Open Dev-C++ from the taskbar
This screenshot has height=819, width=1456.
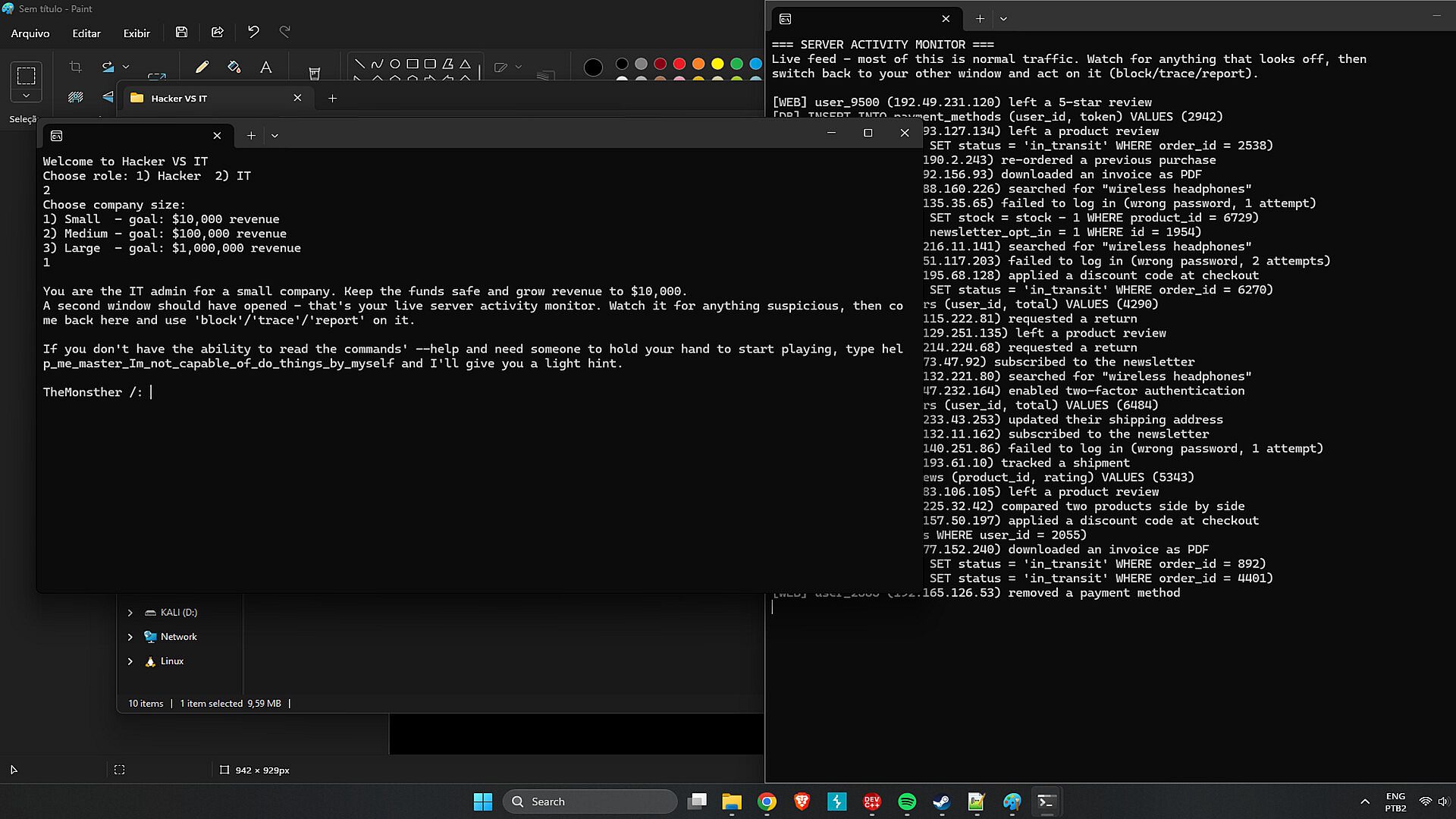pyautogui.click(x=872, y=802)
